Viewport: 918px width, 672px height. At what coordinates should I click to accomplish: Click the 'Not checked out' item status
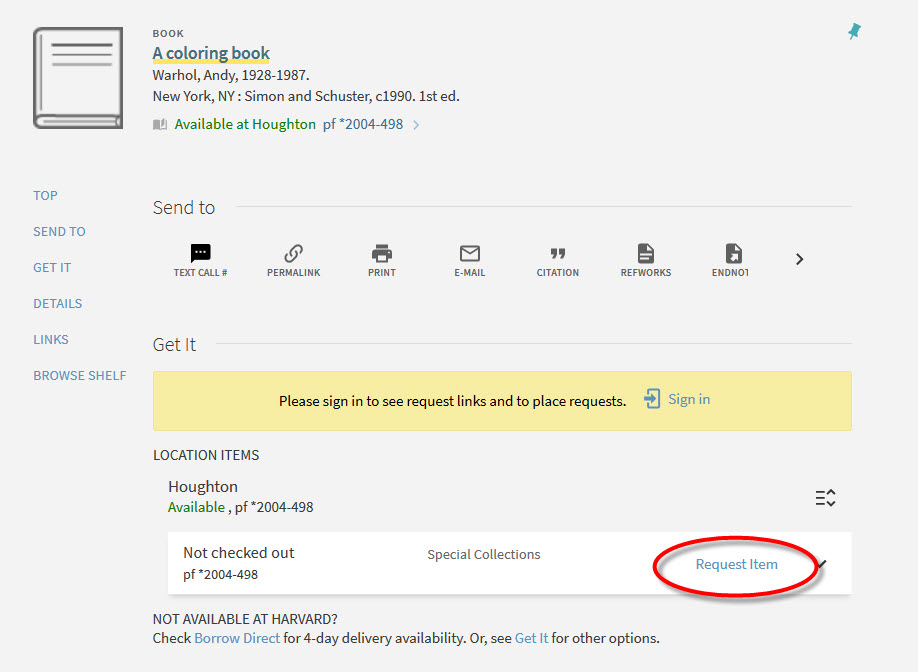pyautogui.click(x=238, y=553)
